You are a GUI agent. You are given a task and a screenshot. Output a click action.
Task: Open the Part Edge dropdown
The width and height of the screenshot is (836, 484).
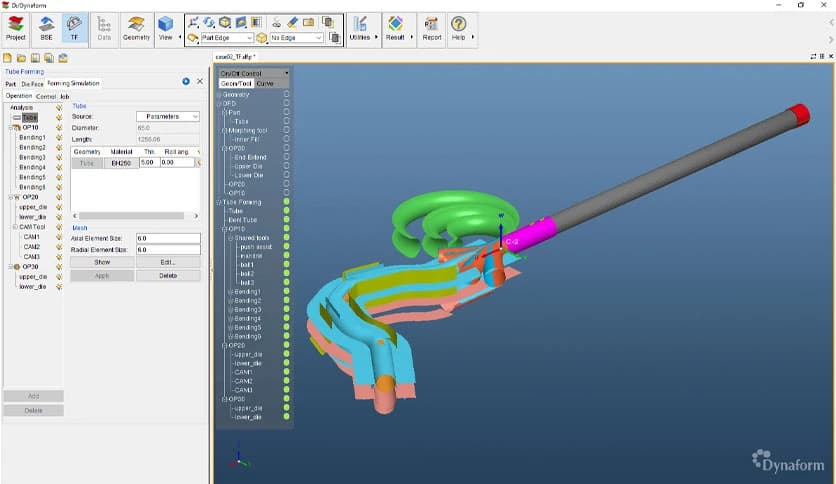tap(227, 38)
